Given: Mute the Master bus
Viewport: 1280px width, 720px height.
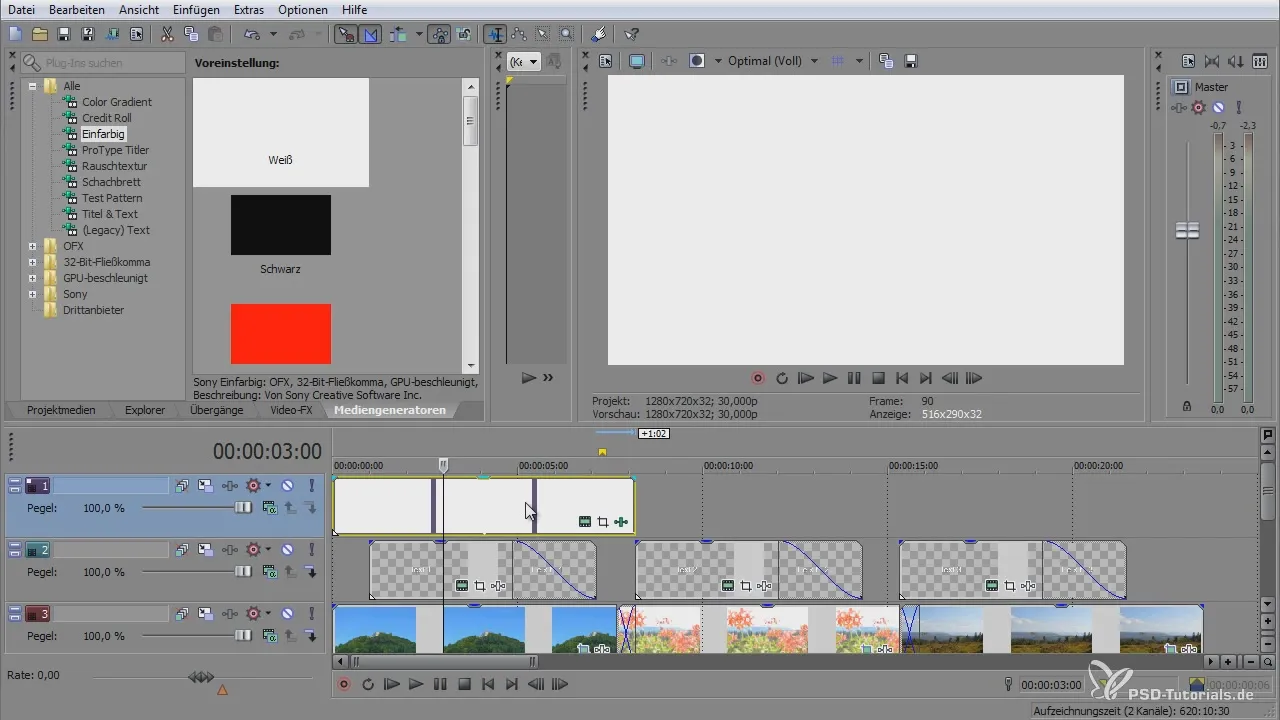Looking at the screenshot, I should (1218, 107).
